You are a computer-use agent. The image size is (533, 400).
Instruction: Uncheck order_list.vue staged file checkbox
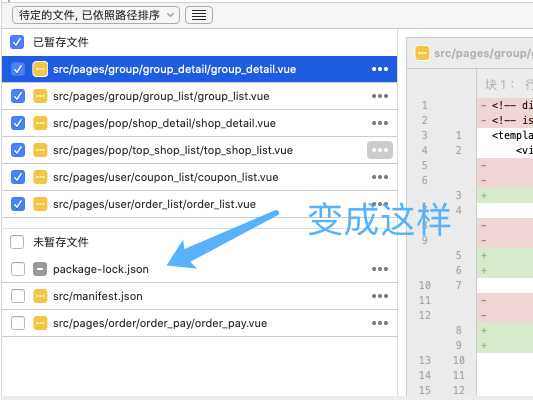tap(18, 204)
